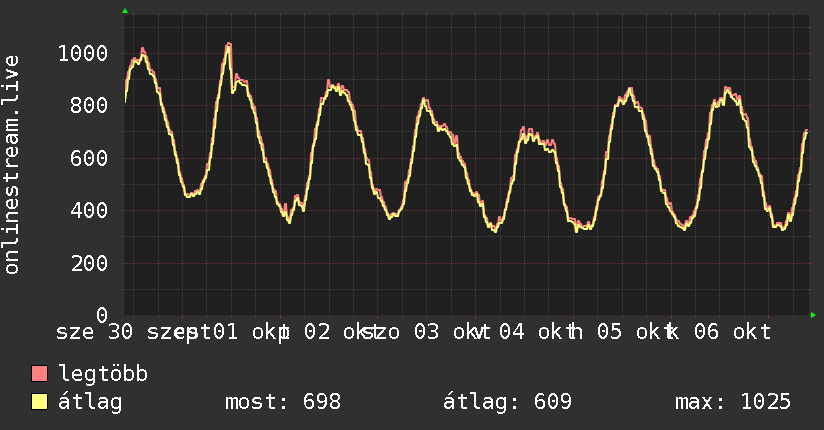Click the 1000 y-axis label
The width and height of the screenshot is (824, 430).
[x=83, y=54]
